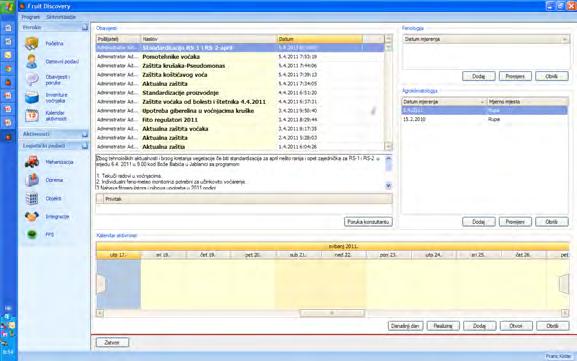Click Promijeni button under Fenologija
Viewport: 577px width, 361px height.
click(515, 77)
